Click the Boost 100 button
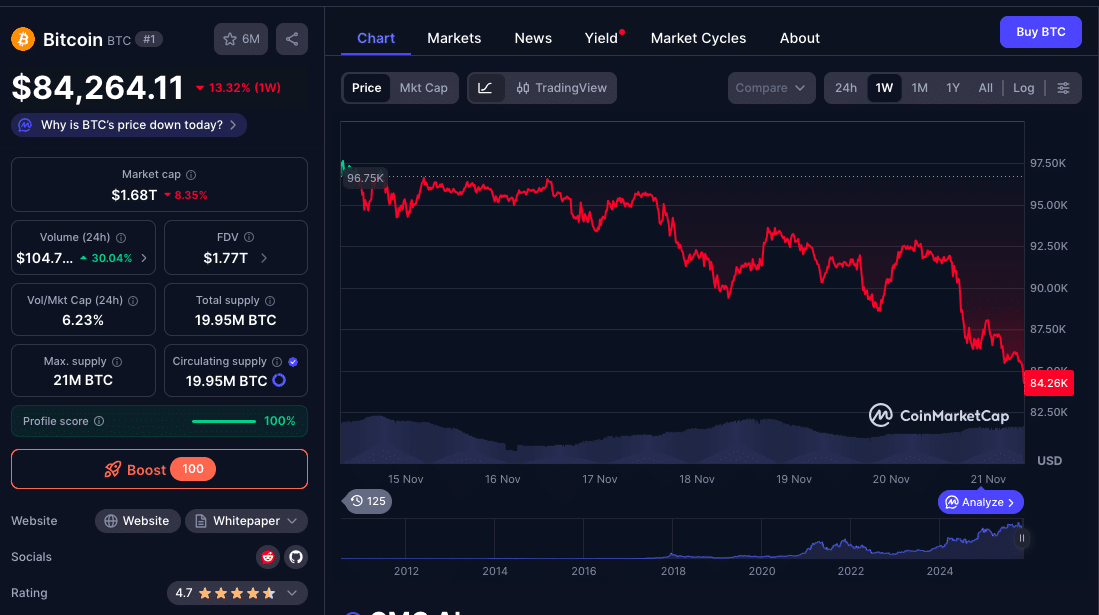 click(158, 468)
